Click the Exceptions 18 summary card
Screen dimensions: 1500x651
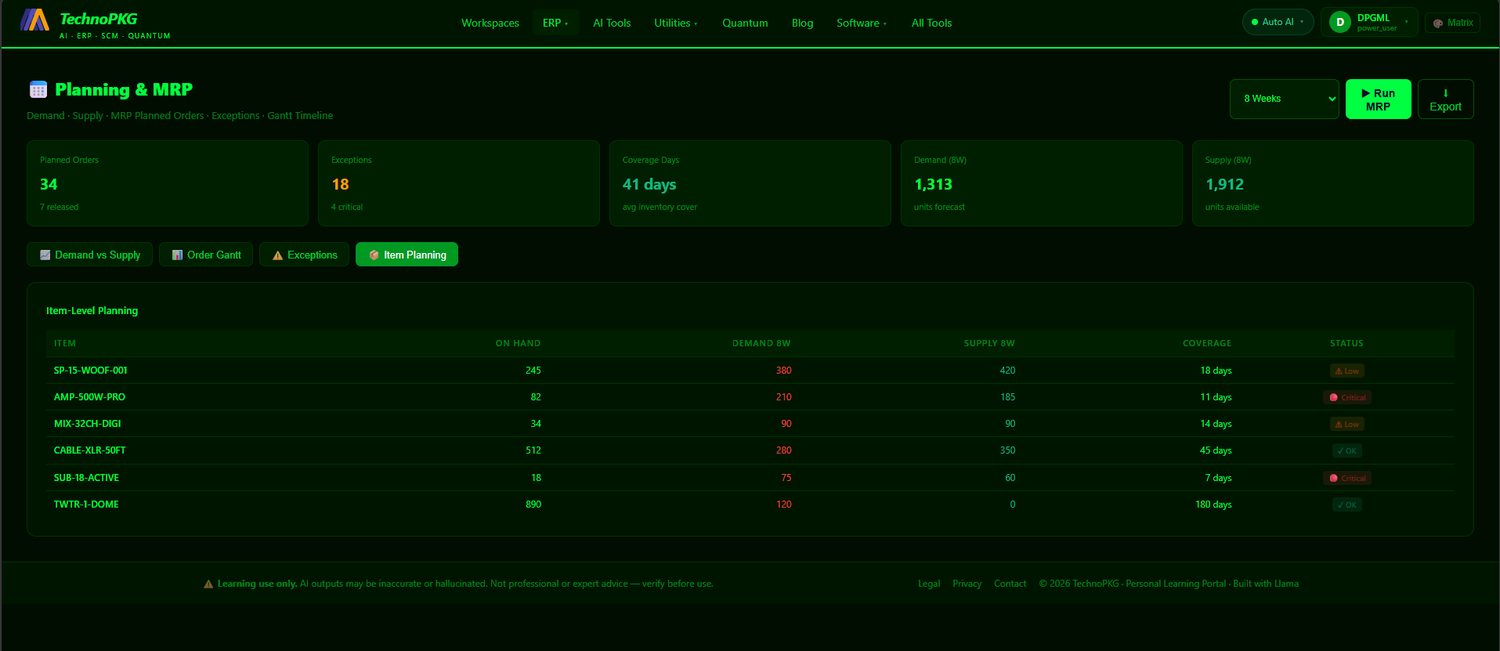tap(459, 183)
